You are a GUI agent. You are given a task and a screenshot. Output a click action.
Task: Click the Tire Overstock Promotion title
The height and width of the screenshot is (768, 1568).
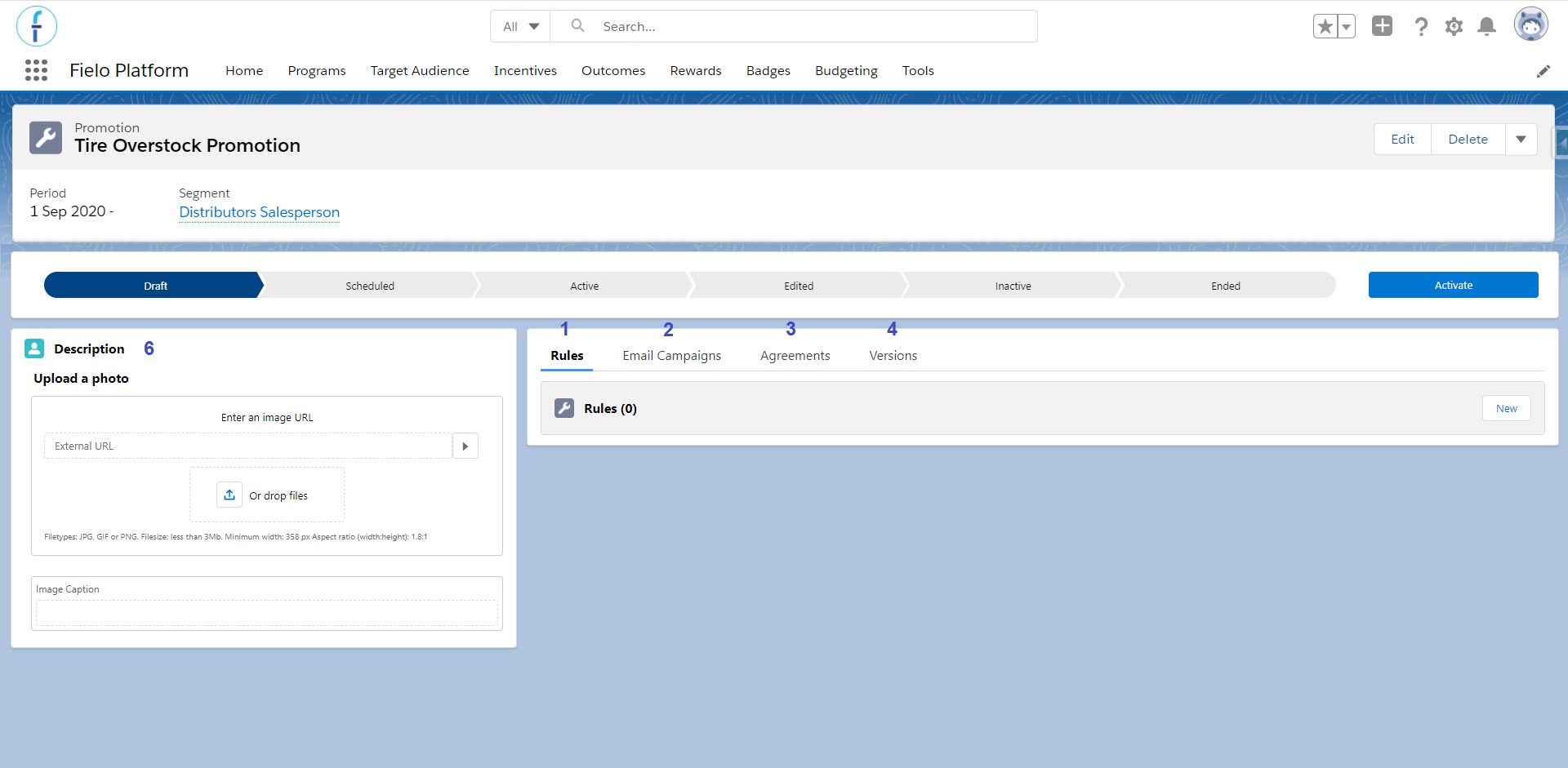[x=187, y=145]
